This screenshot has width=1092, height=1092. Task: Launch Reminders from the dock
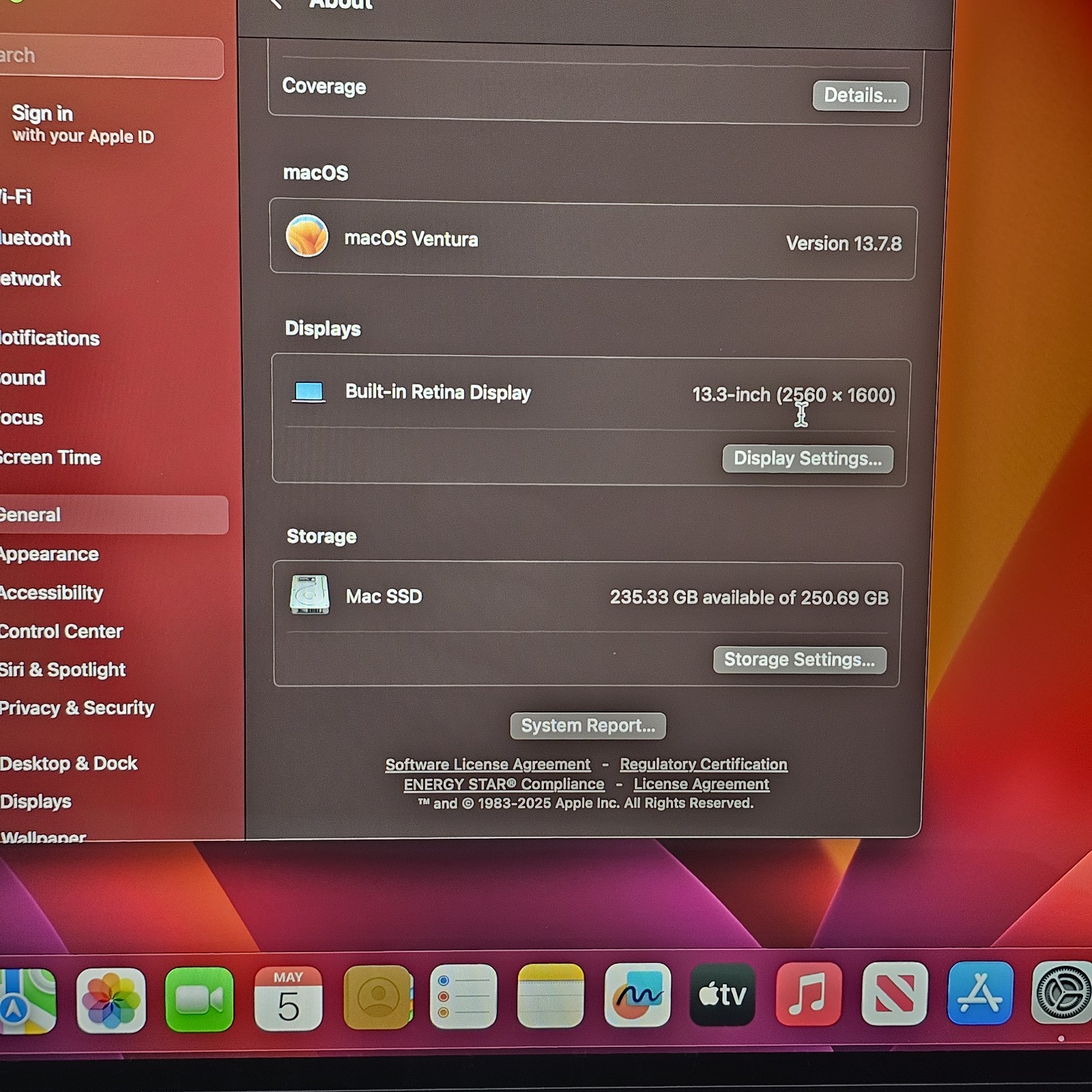click(463, 996)
